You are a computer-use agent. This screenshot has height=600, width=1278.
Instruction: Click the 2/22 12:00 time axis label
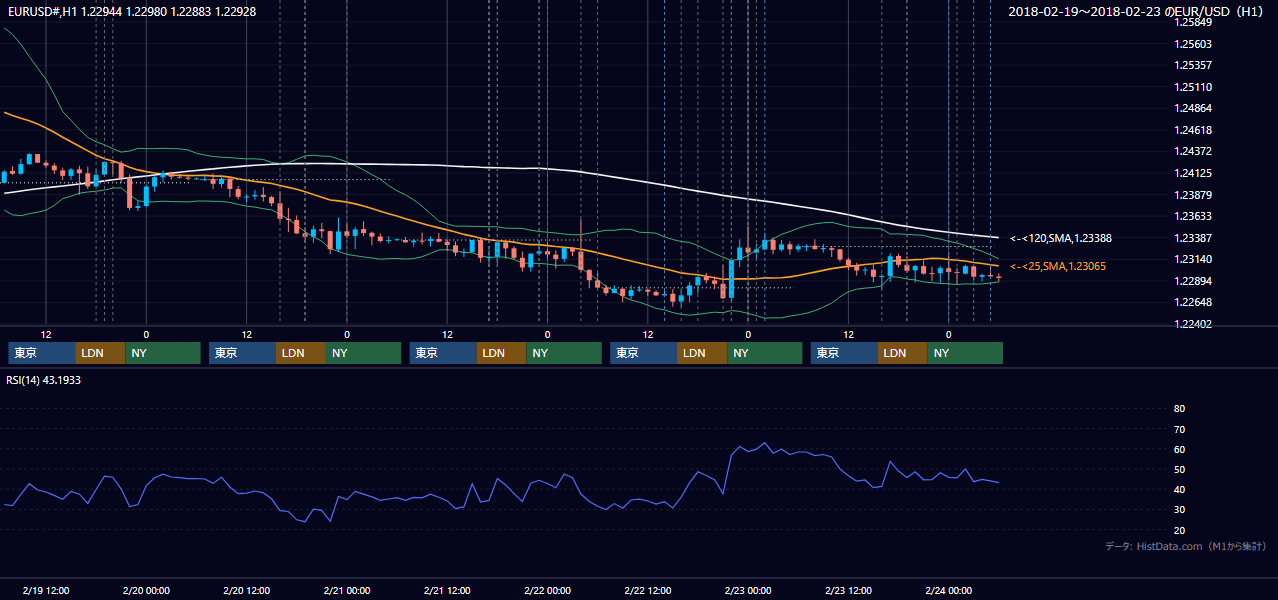click(647, 590)
